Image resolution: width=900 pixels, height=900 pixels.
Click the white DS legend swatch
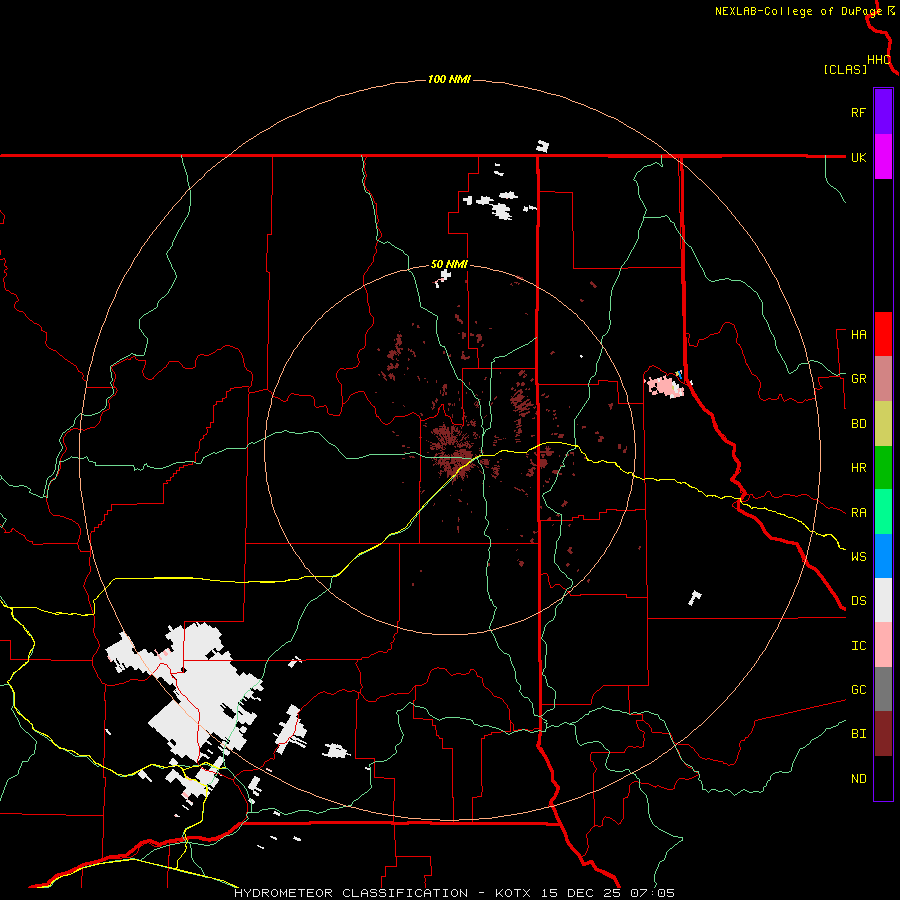883,600
